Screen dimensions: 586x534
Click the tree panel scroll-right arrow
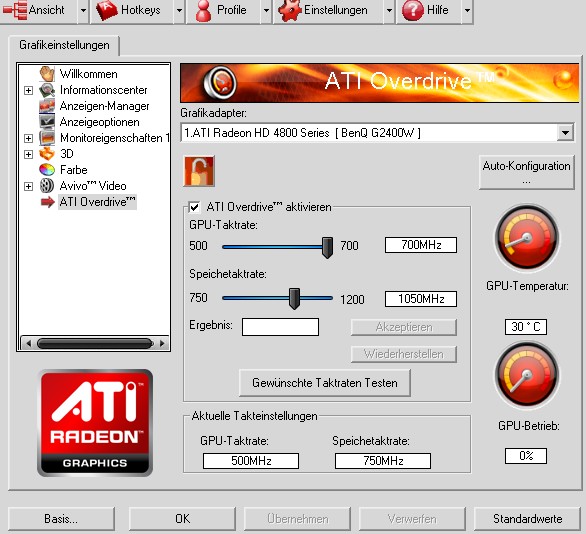(x=162, y=343)
